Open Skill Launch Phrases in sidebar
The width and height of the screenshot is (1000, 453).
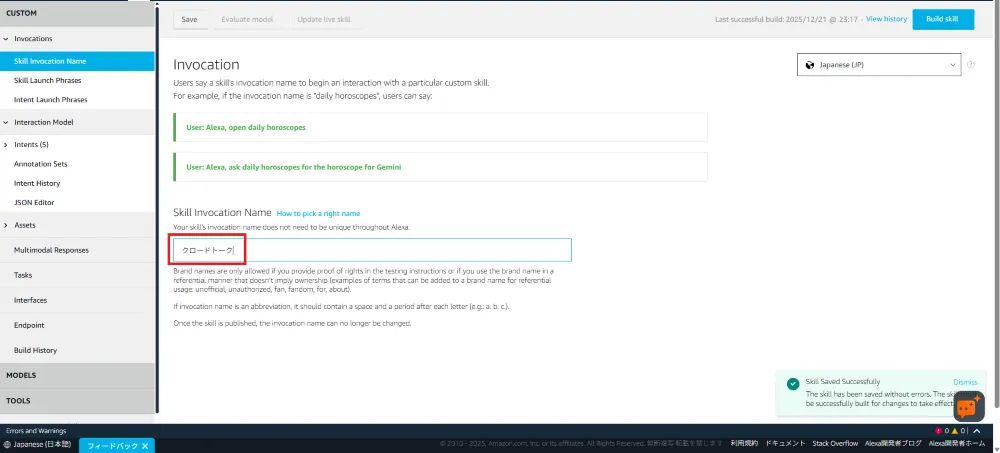point(47,80)
